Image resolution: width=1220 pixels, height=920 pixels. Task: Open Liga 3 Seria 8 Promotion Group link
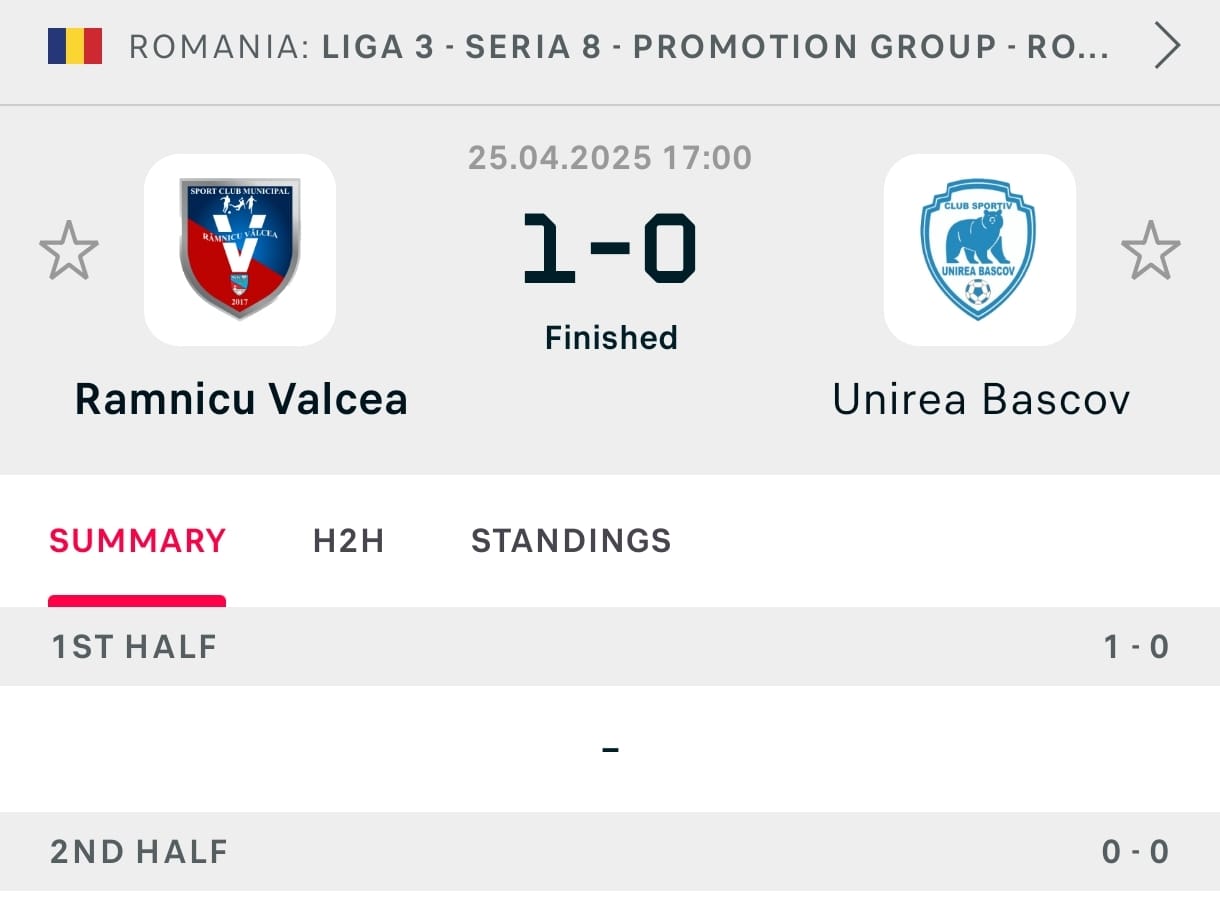tap(716, 47)
